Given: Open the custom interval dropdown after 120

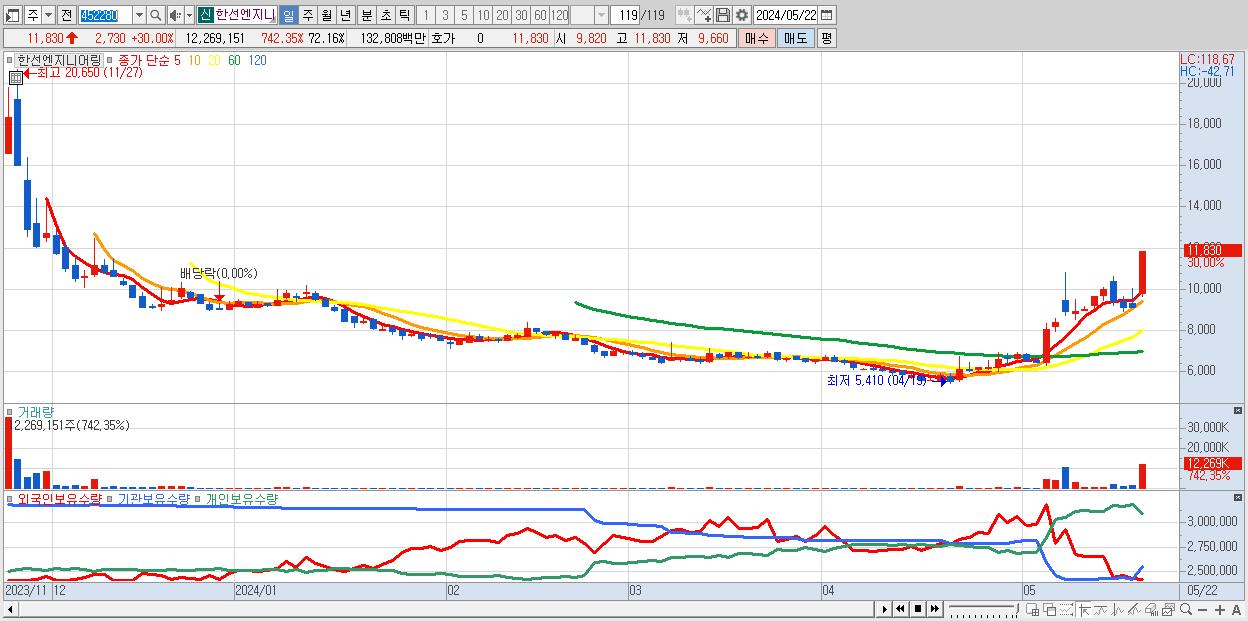Looking at the screenshot, I should coord(601,15).
